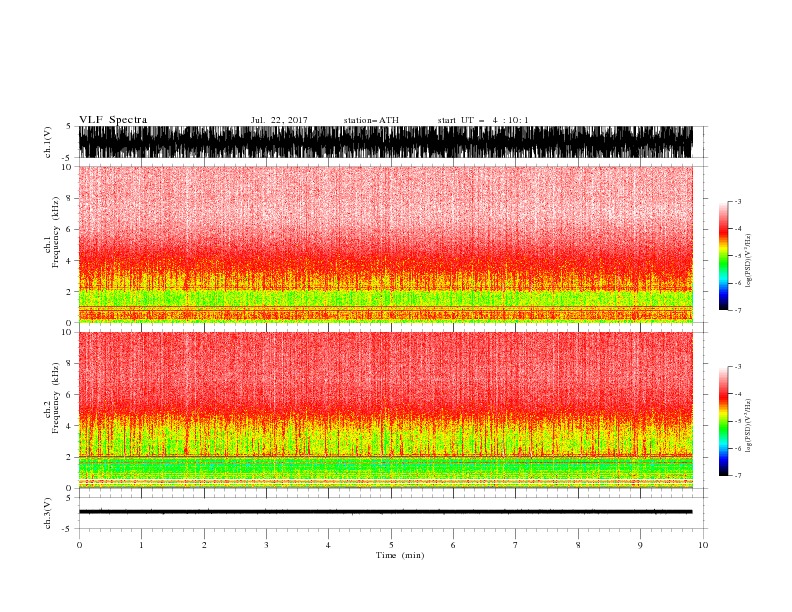
Task: Click the ch.2 colorbar "-7" scale value
Action: point(738,476)
